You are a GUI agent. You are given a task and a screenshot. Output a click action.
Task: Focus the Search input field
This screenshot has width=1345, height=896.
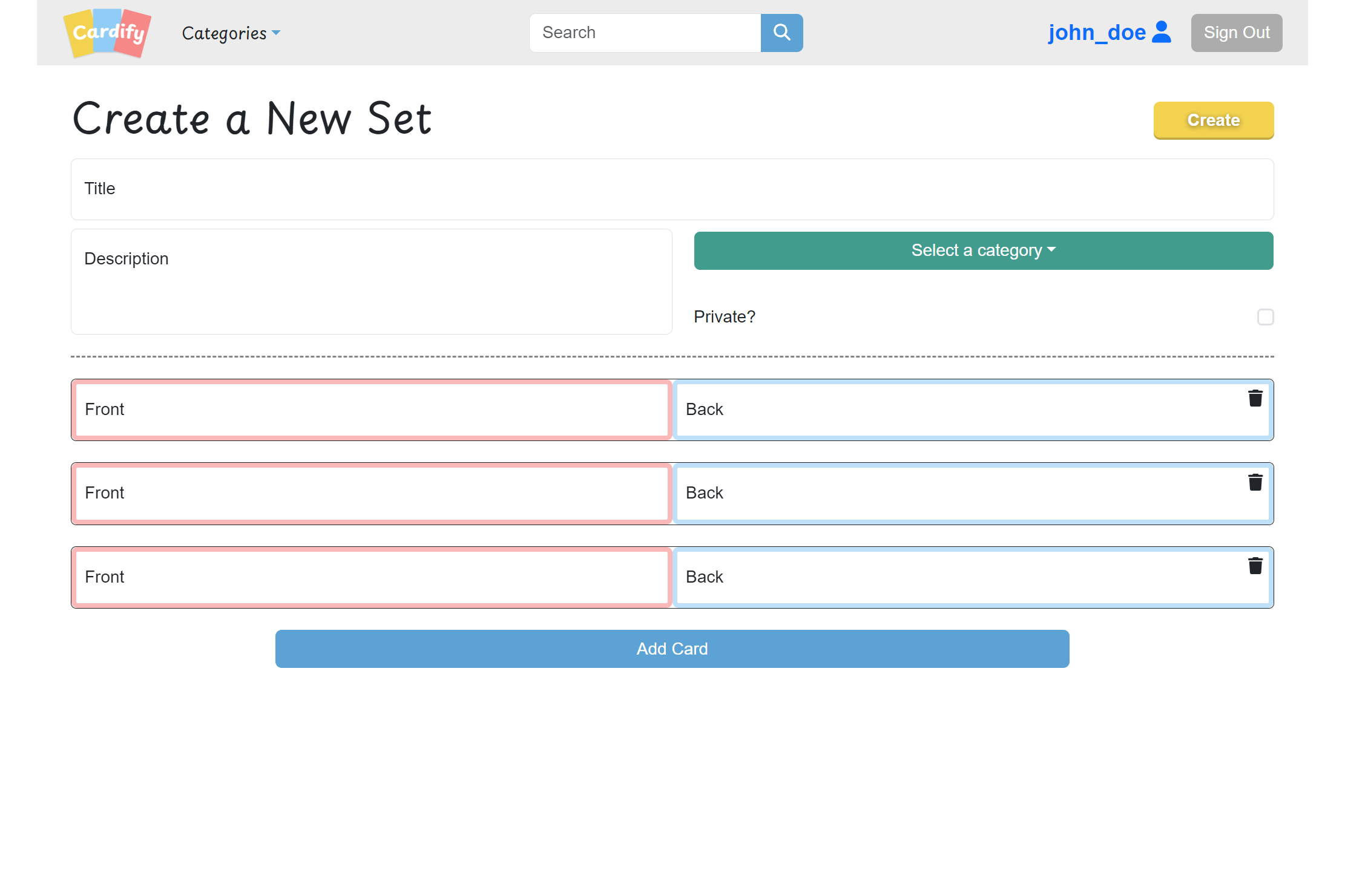tap(645, 33)
